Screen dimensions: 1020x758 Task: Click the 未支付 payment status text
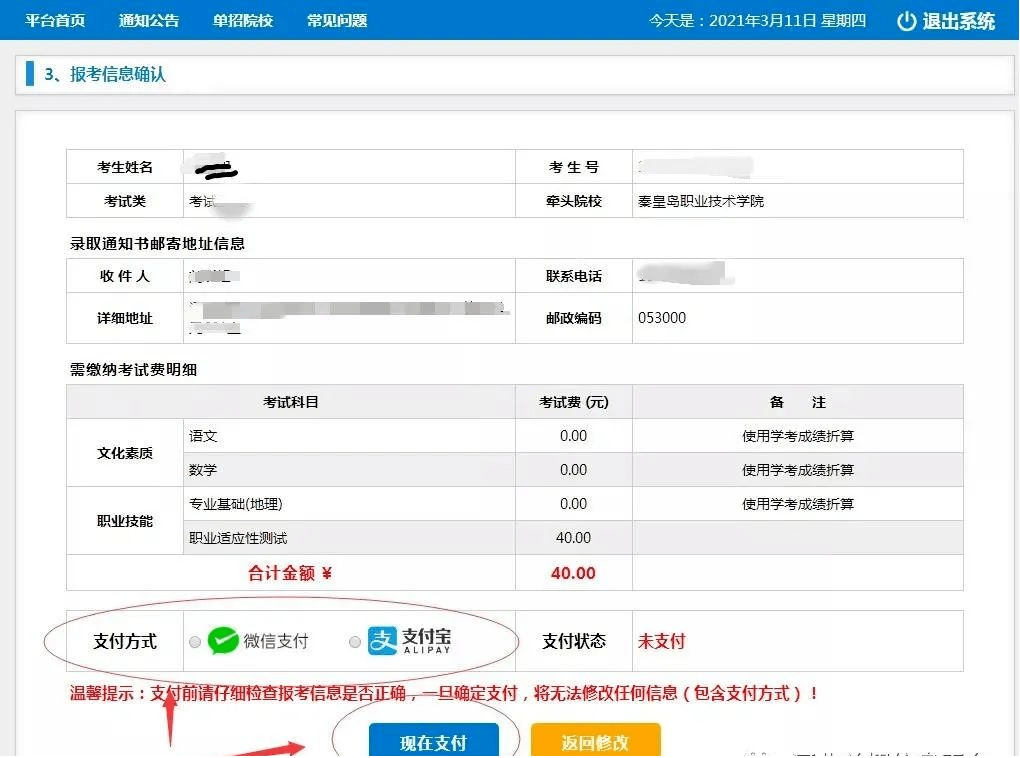coord(661,641)
